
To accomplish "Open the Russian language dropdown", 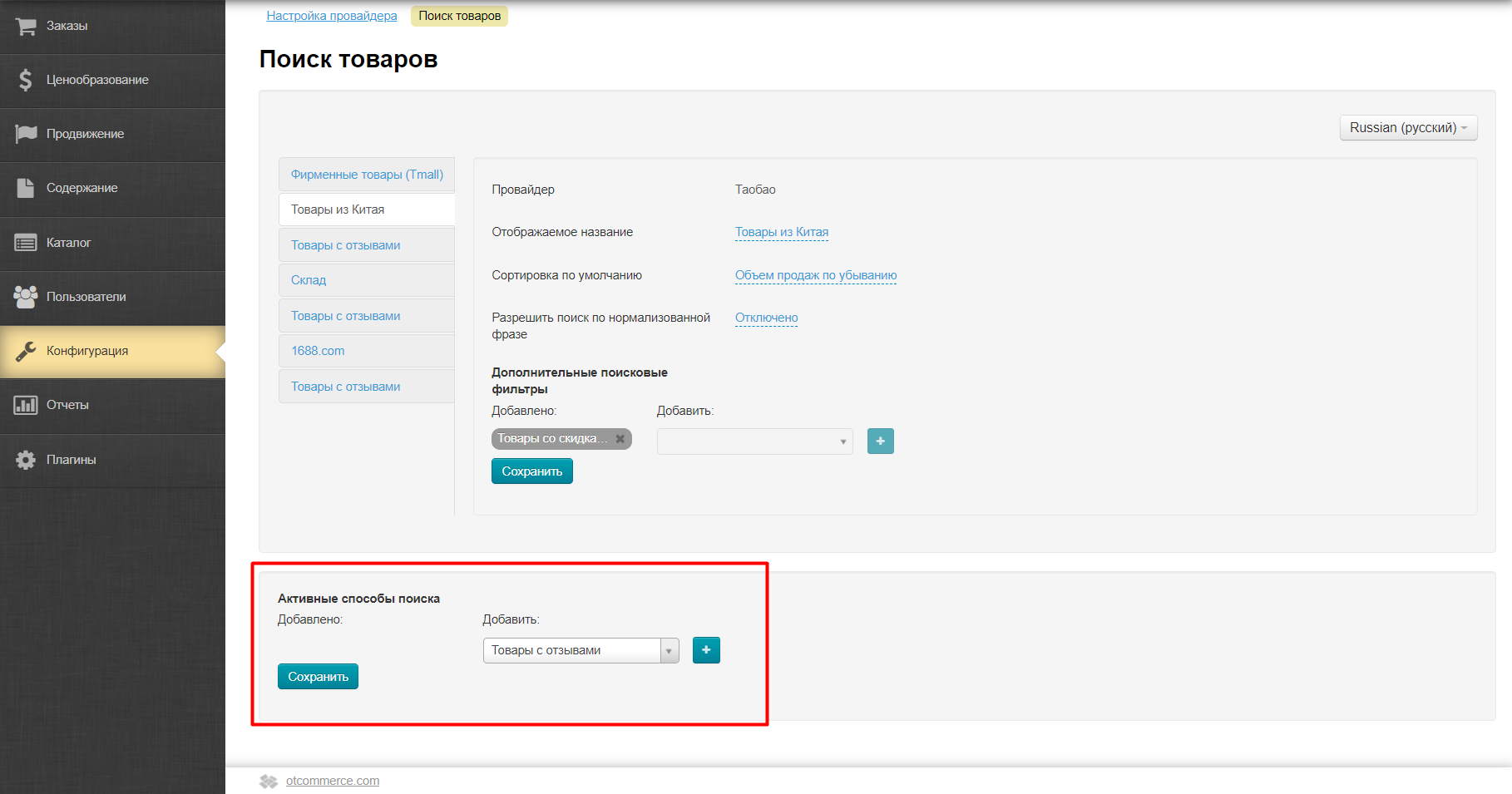I will click(1407, 127).
